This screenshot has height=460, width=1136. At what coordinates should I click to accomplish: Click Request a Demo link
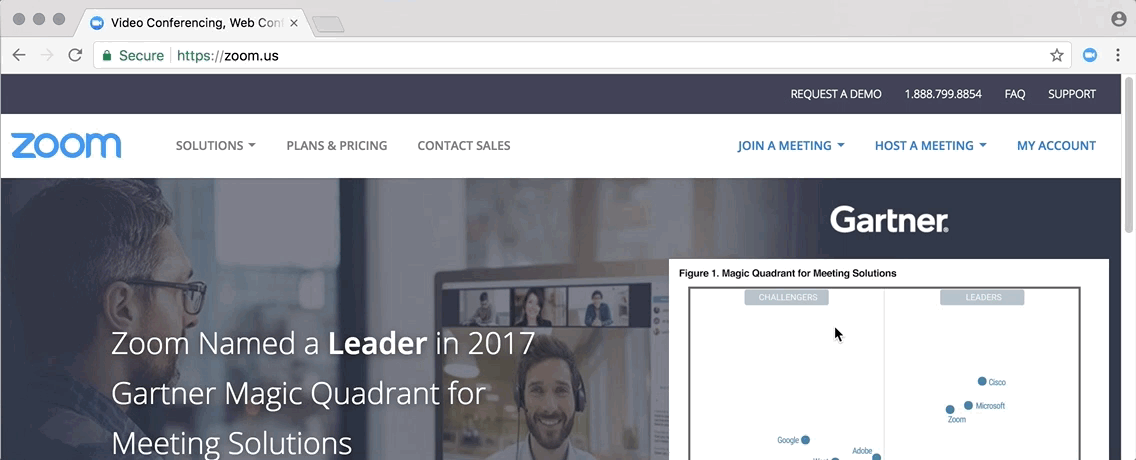click(836, 94)
